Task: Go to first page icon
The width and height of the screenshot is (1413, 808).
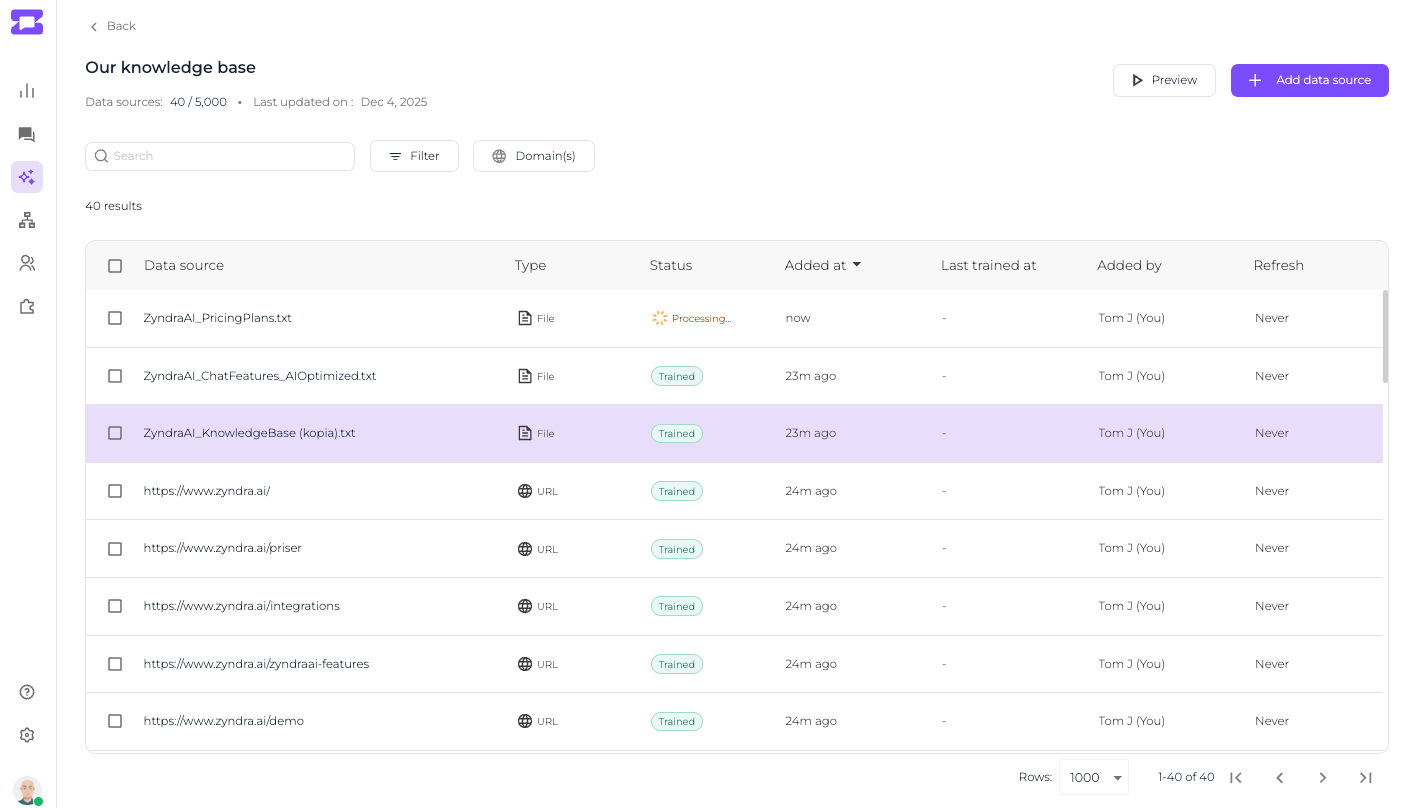Action: click(x=1236, y=777)
